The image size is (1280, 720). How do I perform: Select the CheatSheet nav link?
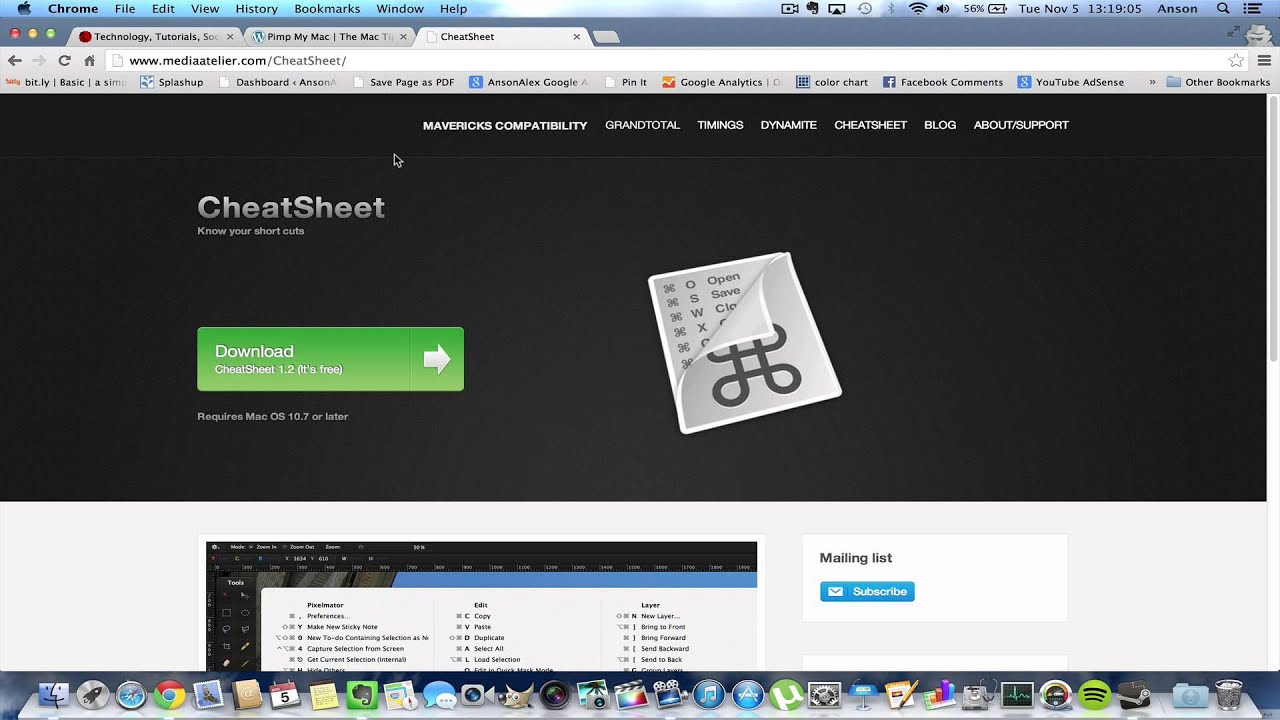pos(870,125)
